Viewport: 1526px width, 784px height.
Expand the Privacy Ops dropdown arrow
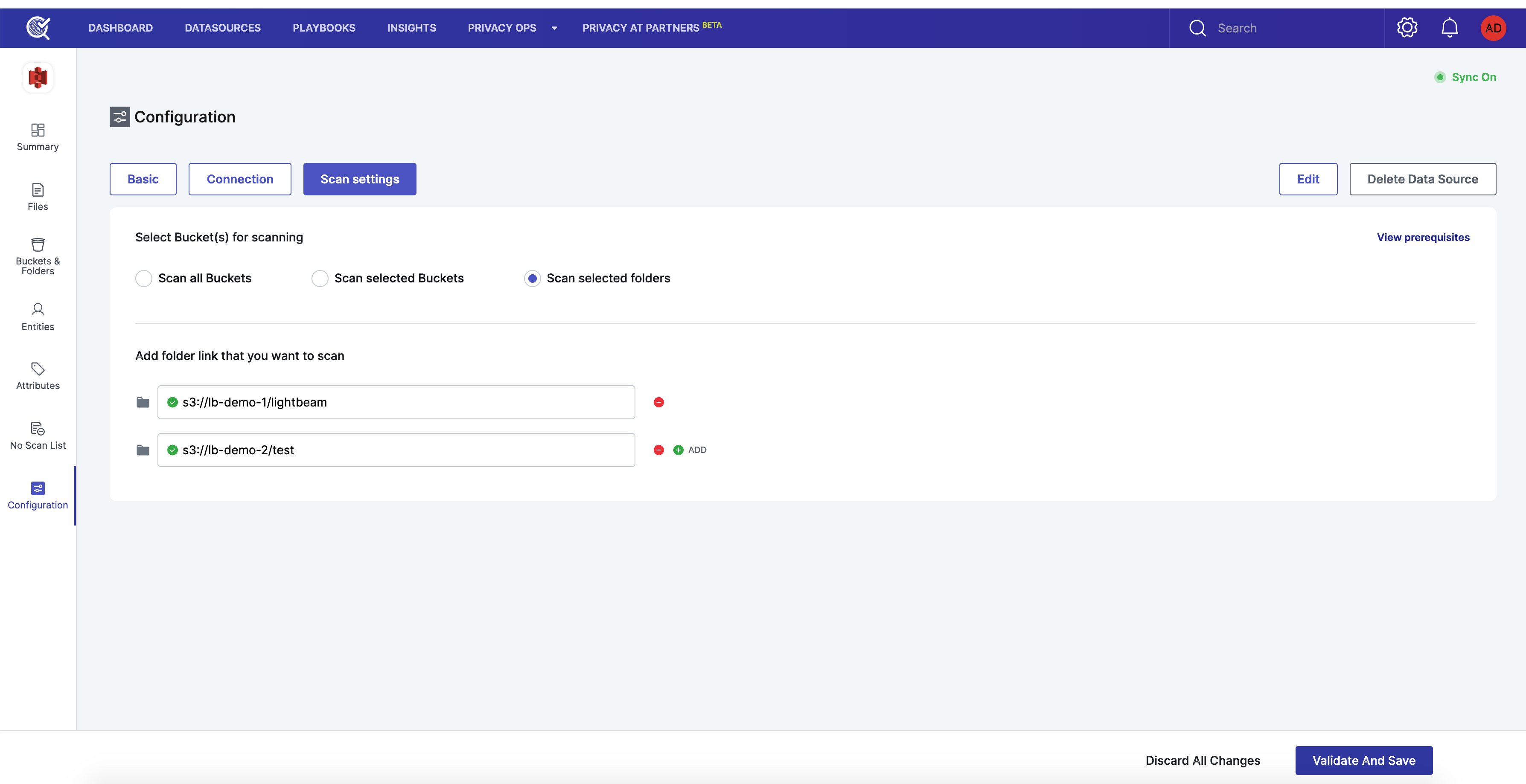click(x=554, y=28)
